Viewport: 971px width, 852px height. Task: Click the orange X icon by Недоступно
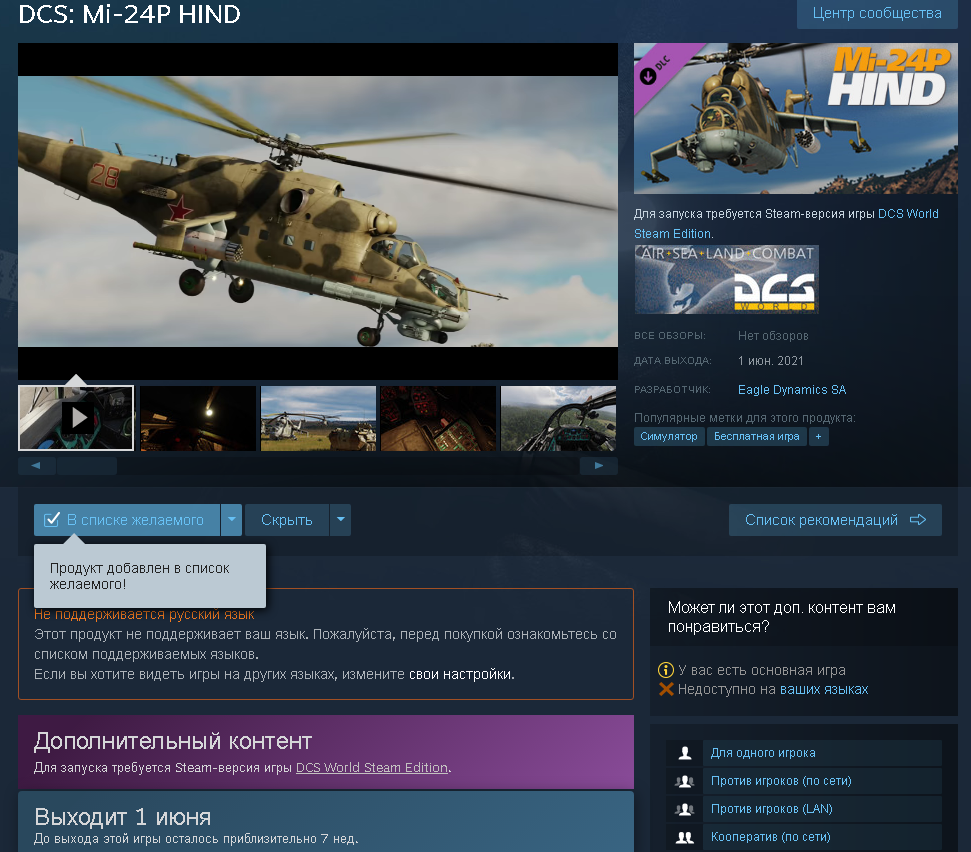tap(666, 689)
